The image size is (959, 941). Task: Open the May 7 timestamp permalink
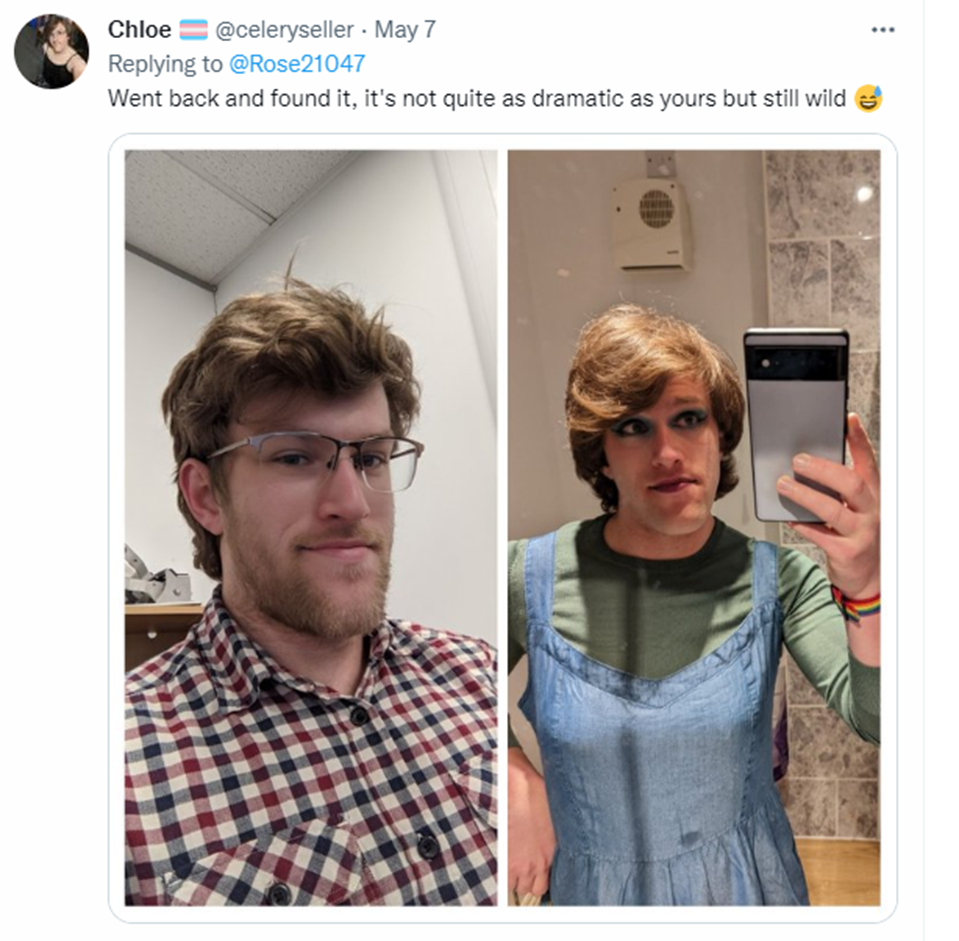[405, 30]
